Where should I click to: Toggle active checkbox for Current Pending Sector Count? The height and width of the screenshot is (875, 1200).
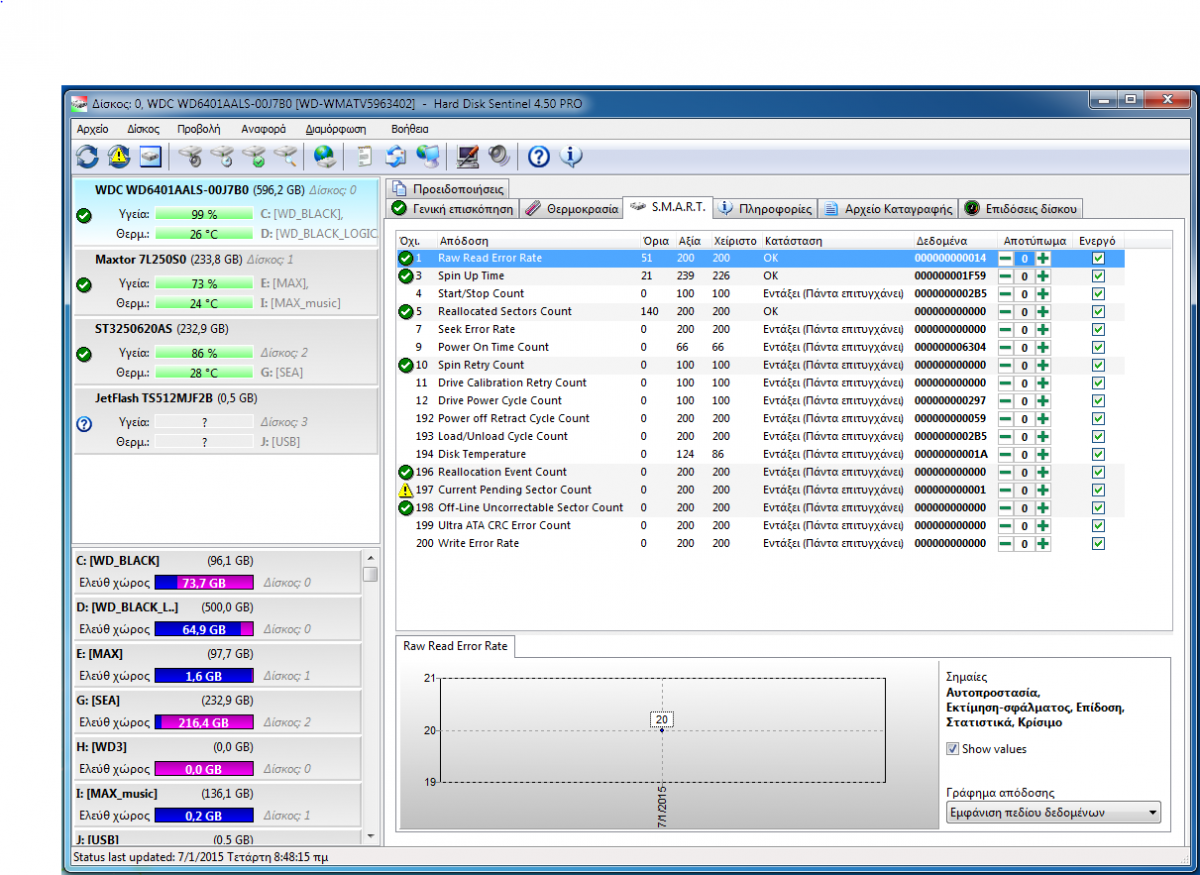coord(1098,490)
